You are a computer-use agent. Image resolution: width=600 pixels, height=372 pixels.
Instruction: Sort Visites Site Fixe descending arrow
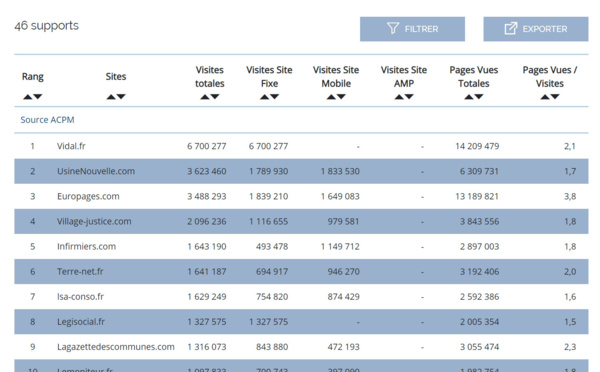coord(275,97)
